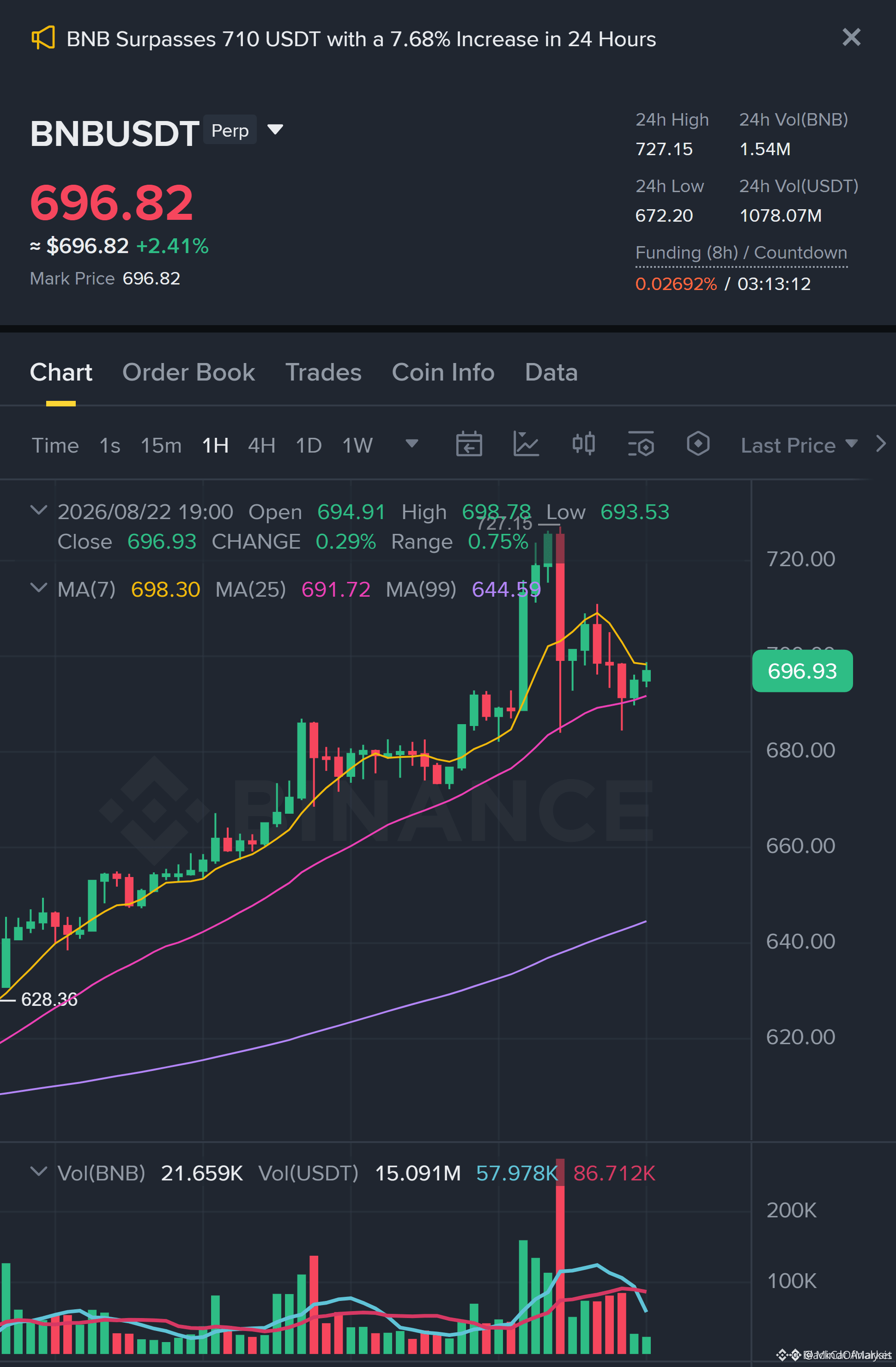Switch to the Order Book tab
This screenshot has height=1367, width=896.
click(x=188, y=372)
